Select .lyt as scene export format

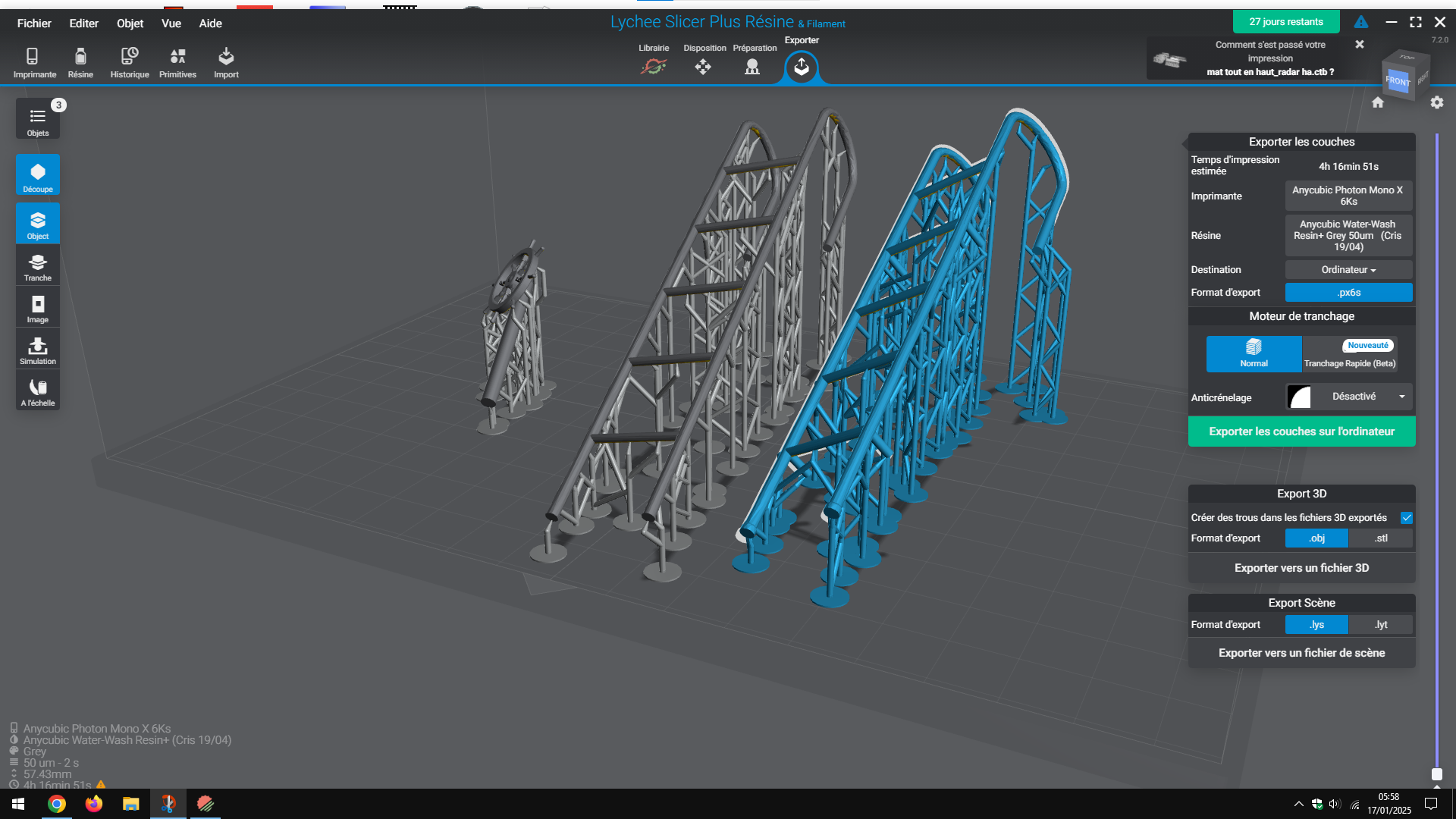coord(1381,625)
